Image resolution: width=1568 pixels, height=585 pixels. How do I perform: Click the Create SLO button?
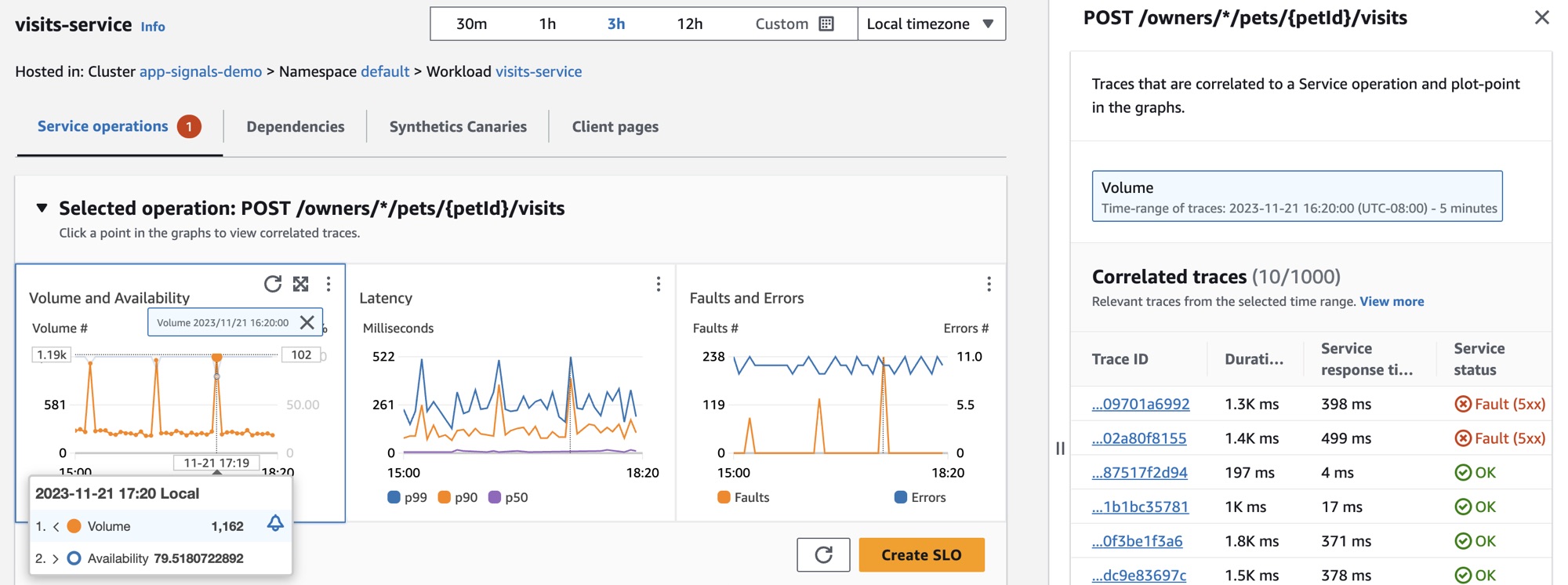pyautogui.click(x=921, y=555)
